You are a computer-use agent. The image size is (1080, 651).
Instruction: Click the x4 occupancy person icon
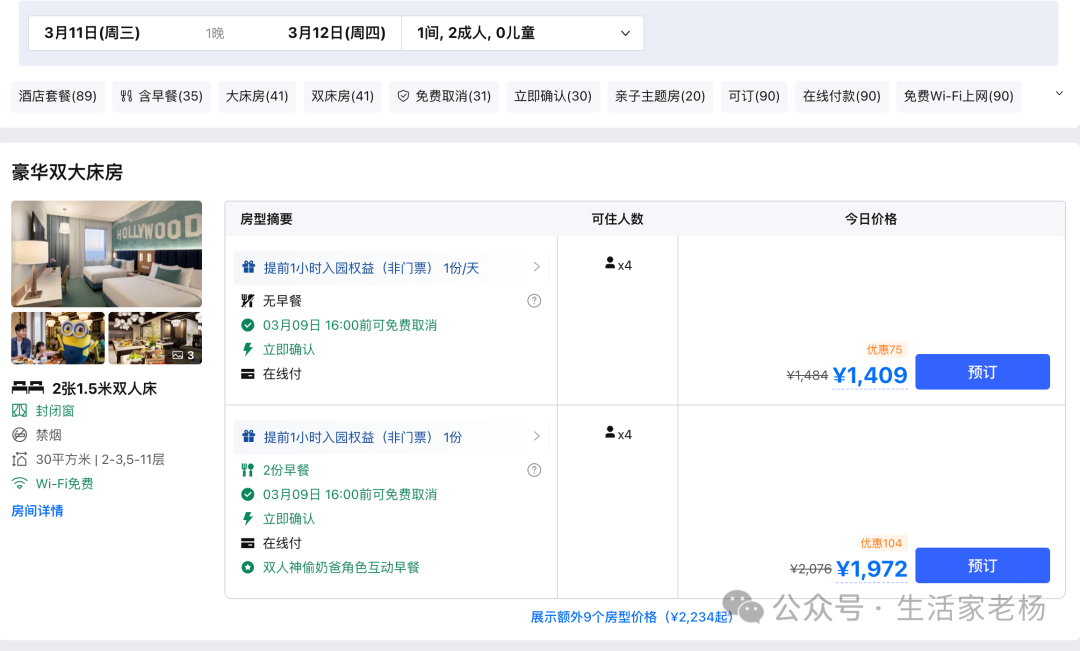[609, 264]
